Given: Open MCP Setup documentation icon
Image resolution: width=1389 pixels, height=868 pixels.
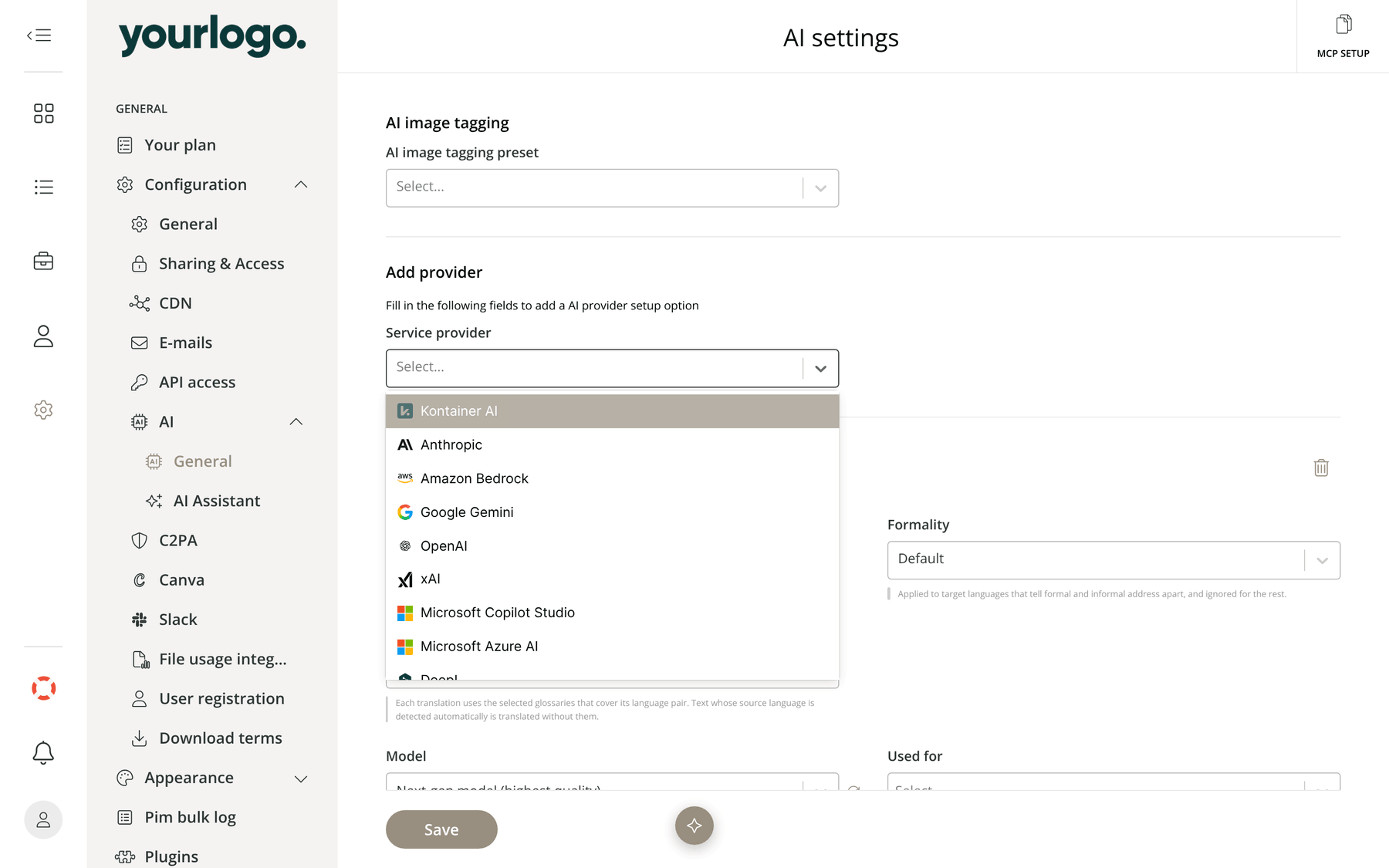Looking at the screenshot, I should pos(1343,36).
